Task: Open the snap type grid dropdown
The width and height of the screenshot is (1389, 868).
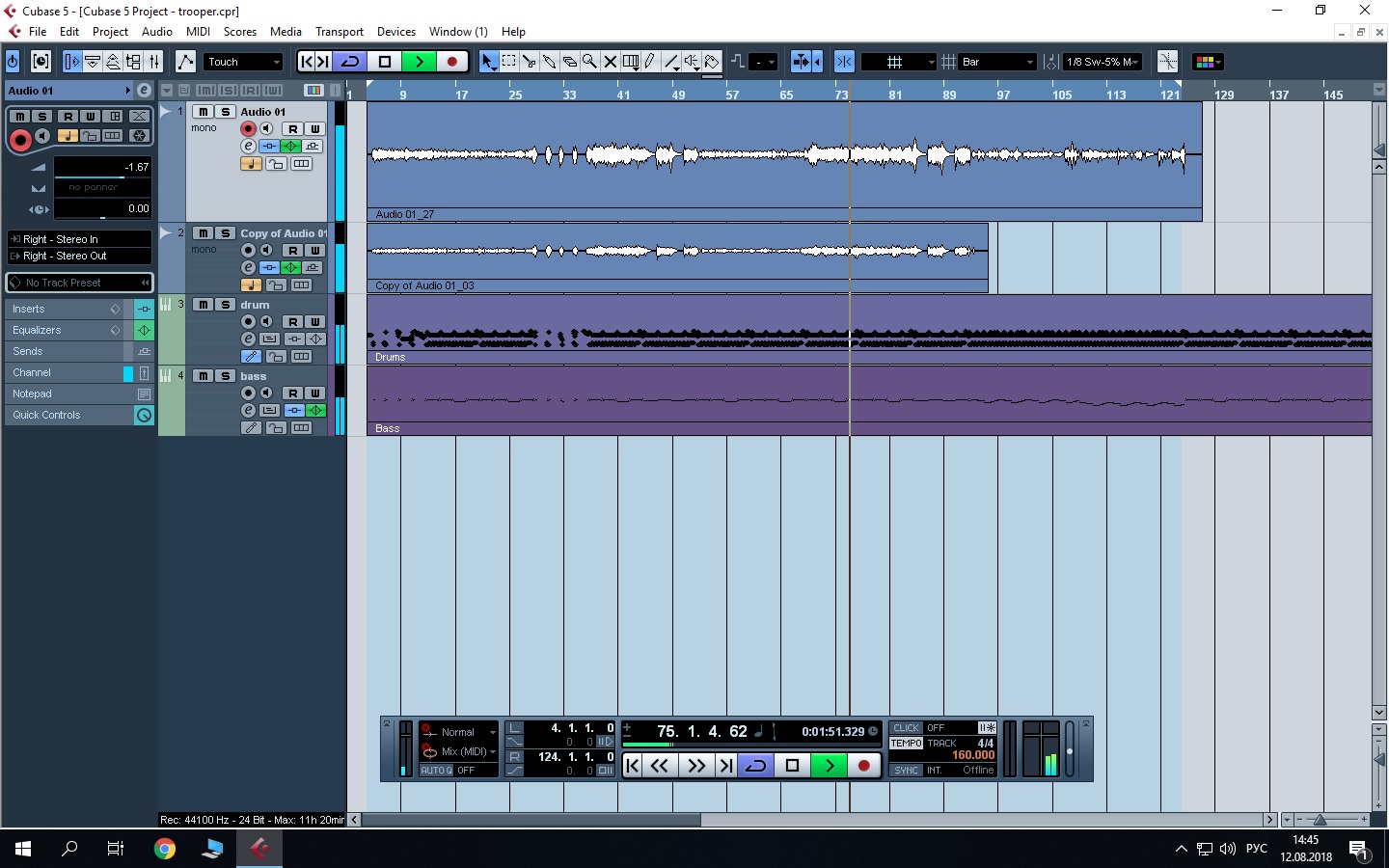Action: 898,62
